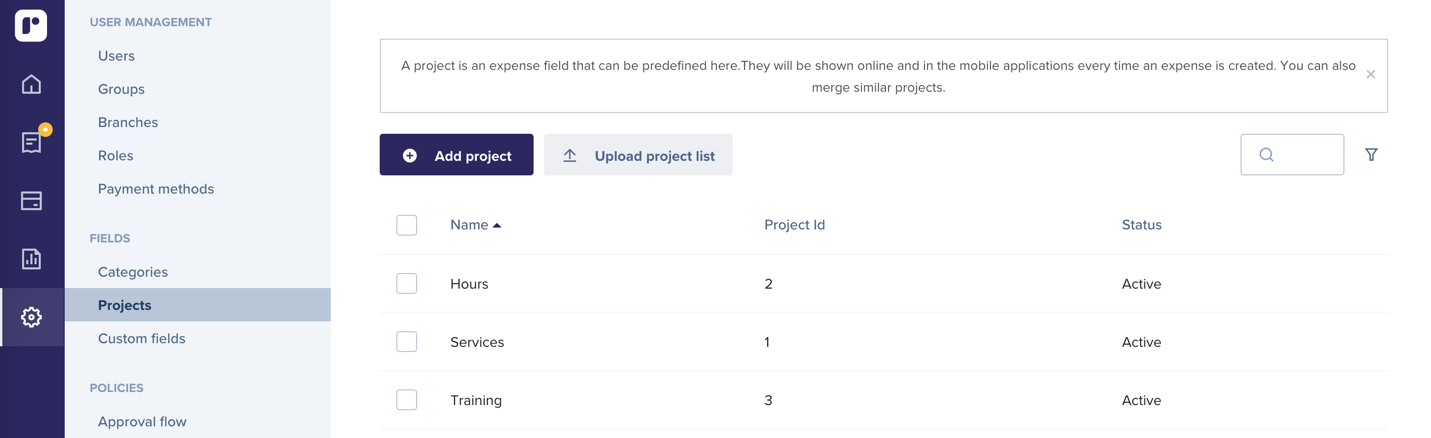Open the cards icon in left rail
1431x438 pixels.
coord(31,200)
